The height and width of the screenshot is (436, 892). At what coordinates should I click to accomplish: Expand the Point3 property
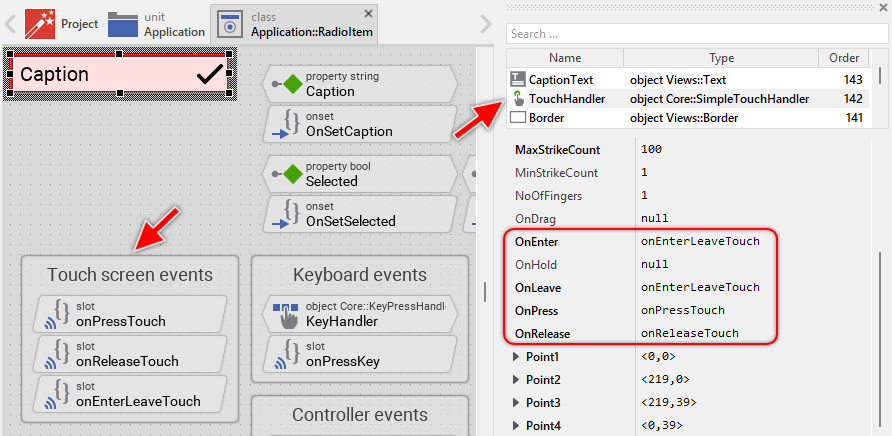pos(517,403)
